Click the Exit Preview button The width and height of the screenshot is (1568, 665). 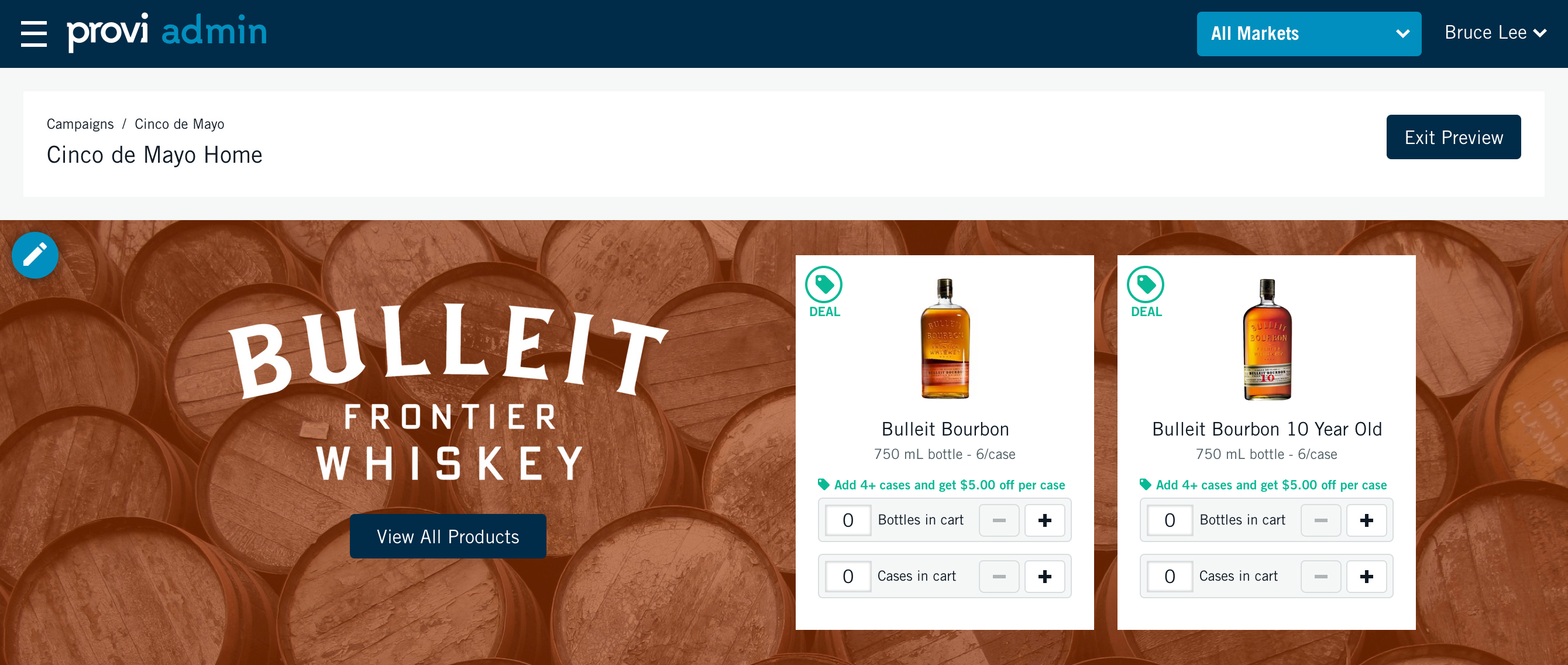pos(1453,137)
